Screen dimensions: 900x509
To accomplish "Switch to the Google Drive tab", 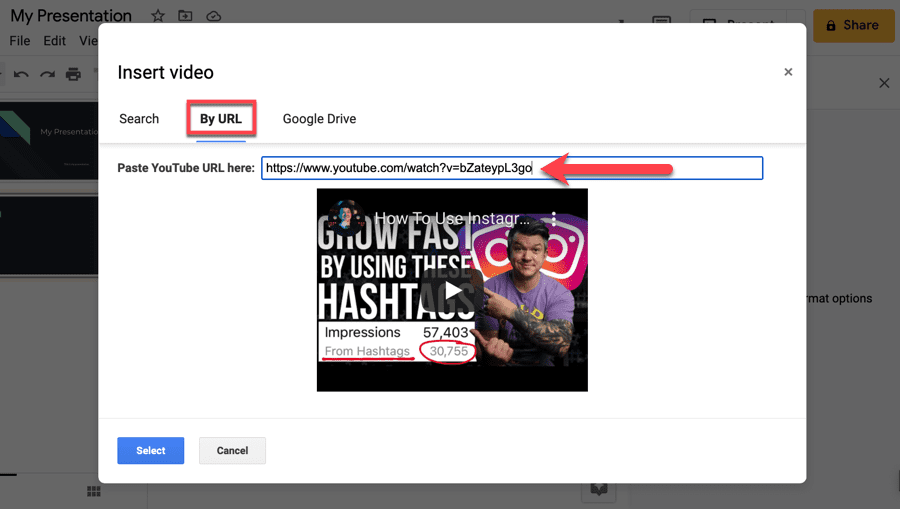I will [319, 119].
